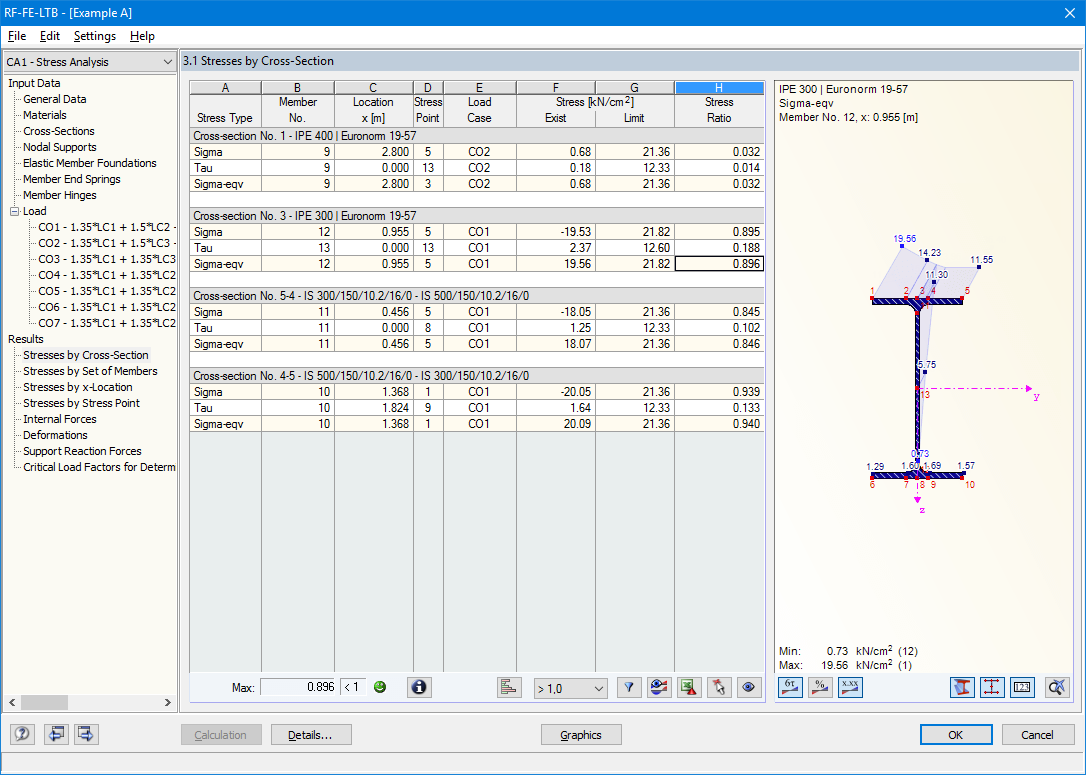Click the filter funnel icon

point(629,688)
